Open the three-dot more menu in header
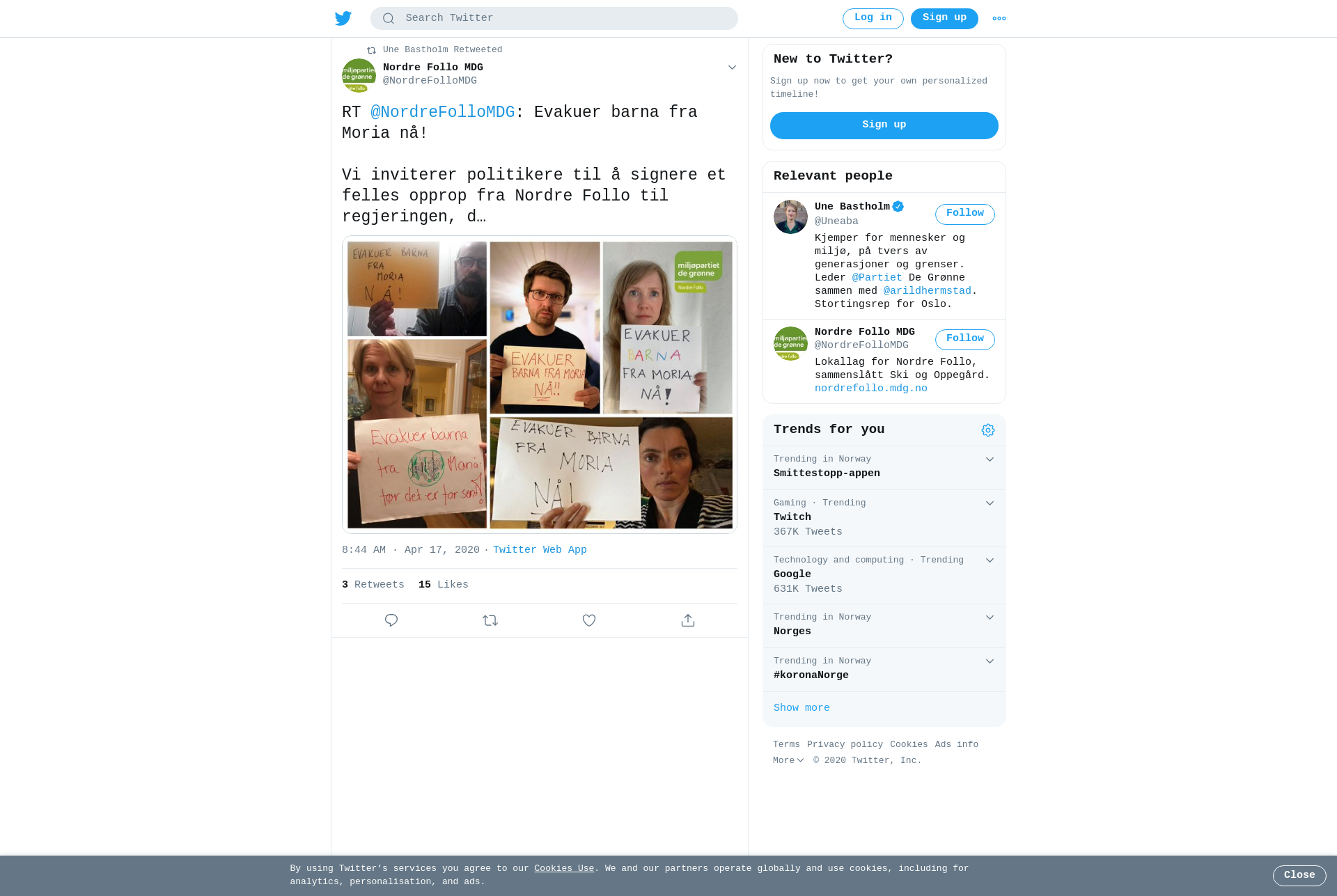The image size is (1337, 896). click(999, 19)
